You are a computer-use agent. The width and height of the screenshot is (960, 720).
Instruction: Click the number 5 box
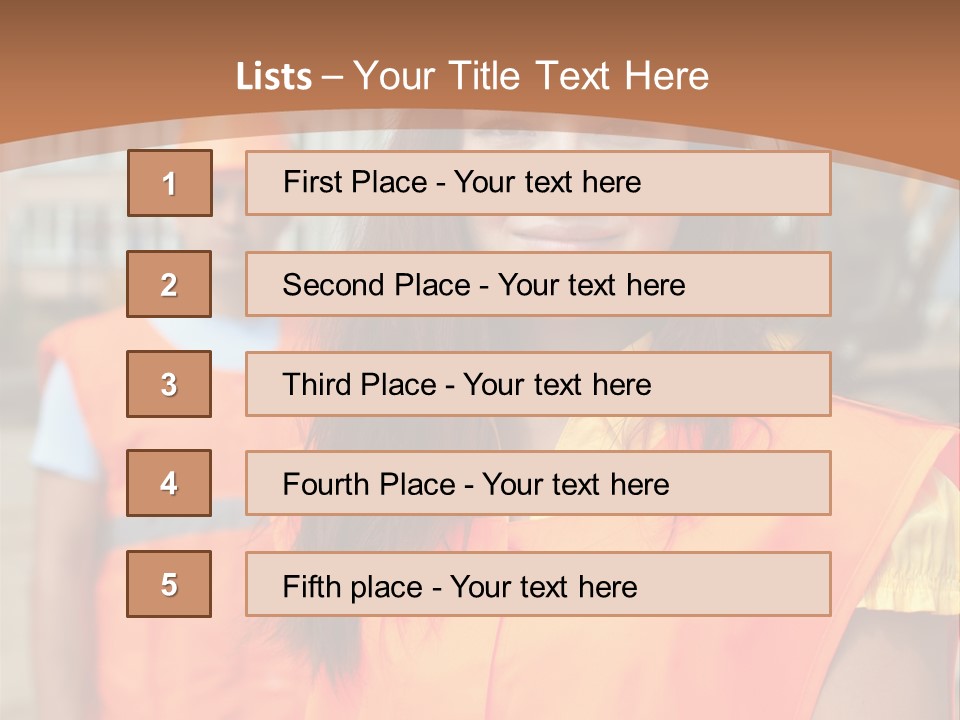(169, 584)
